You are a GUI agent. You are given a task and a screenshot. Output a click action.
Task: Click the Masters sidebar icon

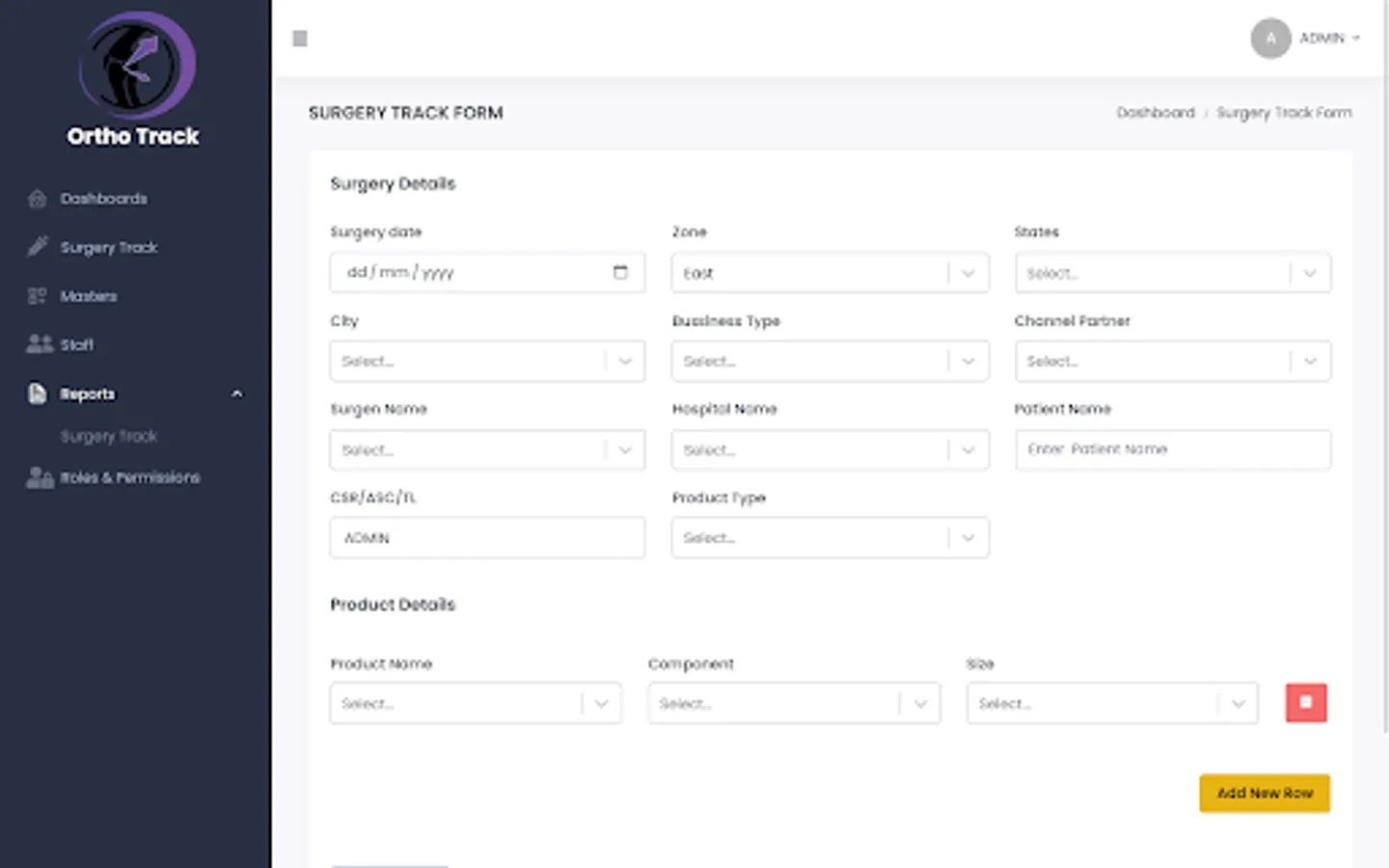point(38,296)
